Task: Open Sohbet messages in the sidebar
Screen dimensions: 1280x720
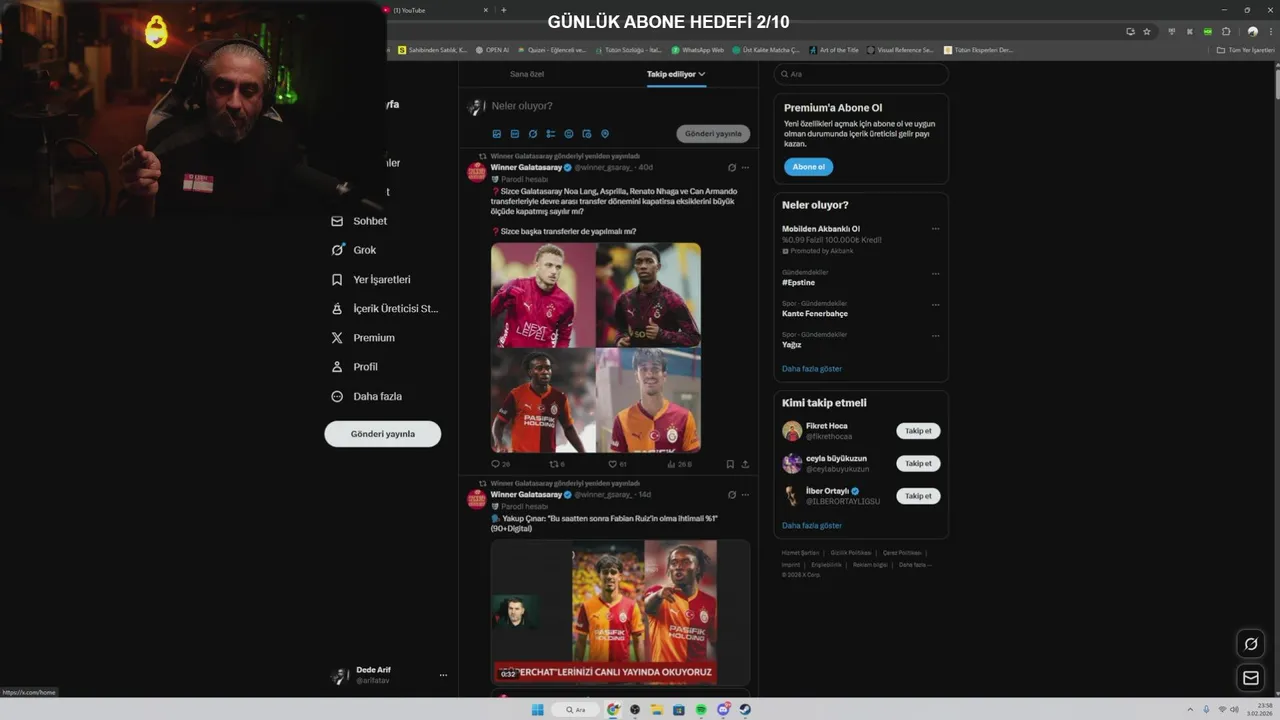Action: coord(360,221)
